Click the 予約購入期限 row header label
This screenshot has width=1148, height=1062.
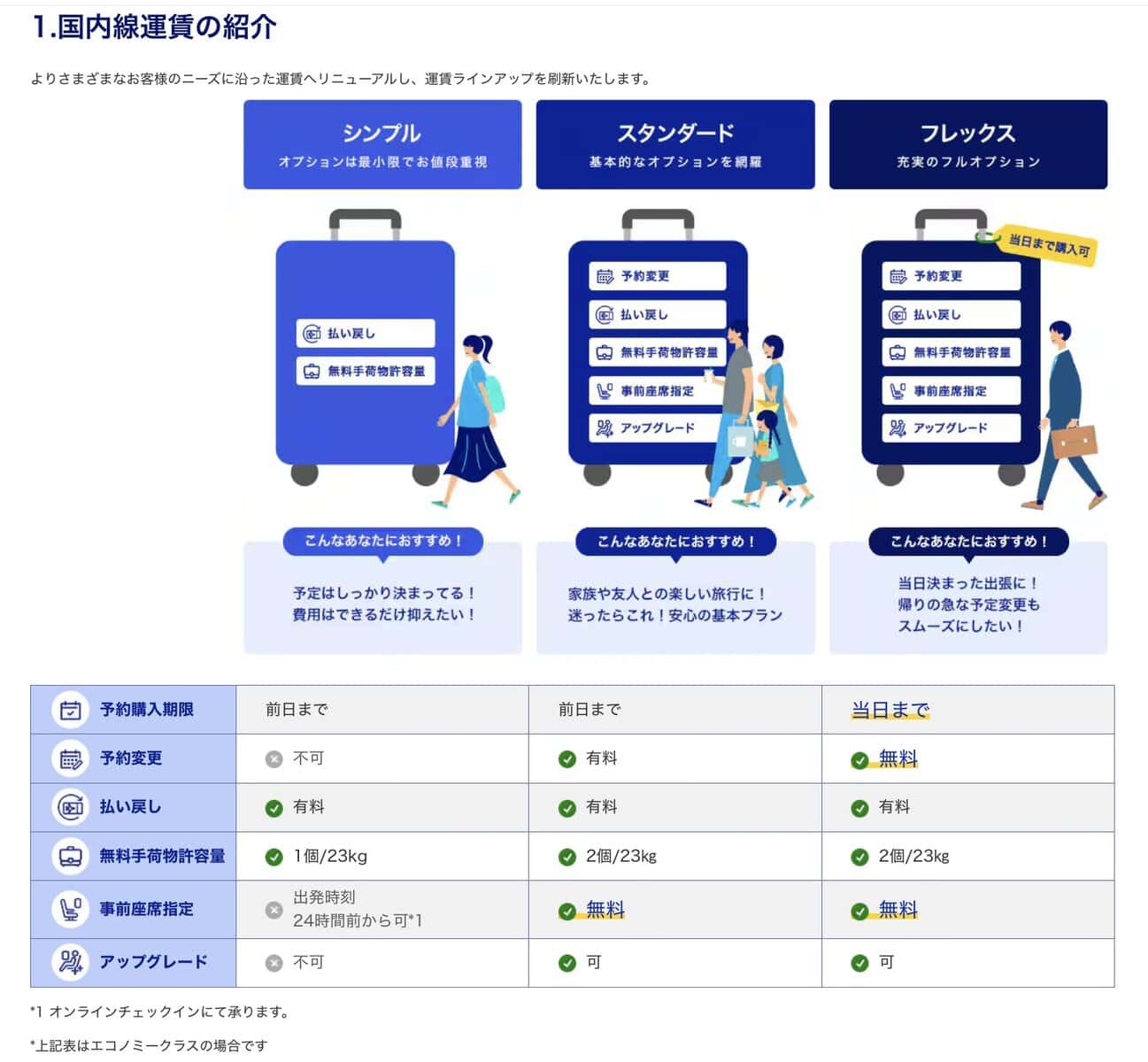tap(146, 710)
